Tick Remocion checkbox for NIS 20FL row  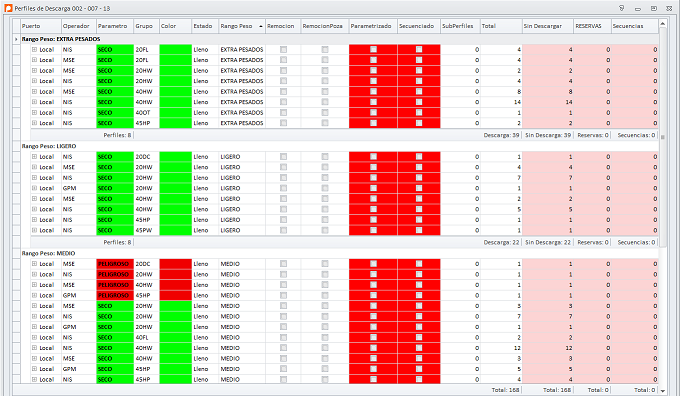pos(284,49)
